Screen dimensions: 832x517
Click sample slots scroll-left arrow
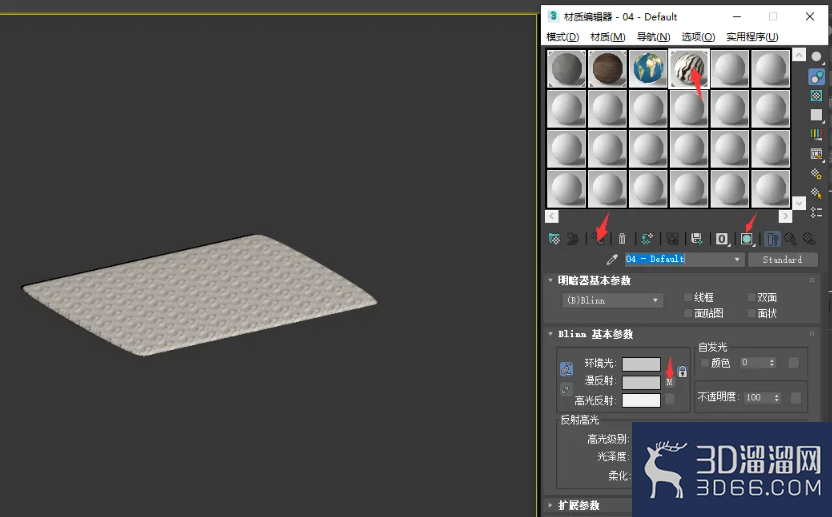(552, 217)
